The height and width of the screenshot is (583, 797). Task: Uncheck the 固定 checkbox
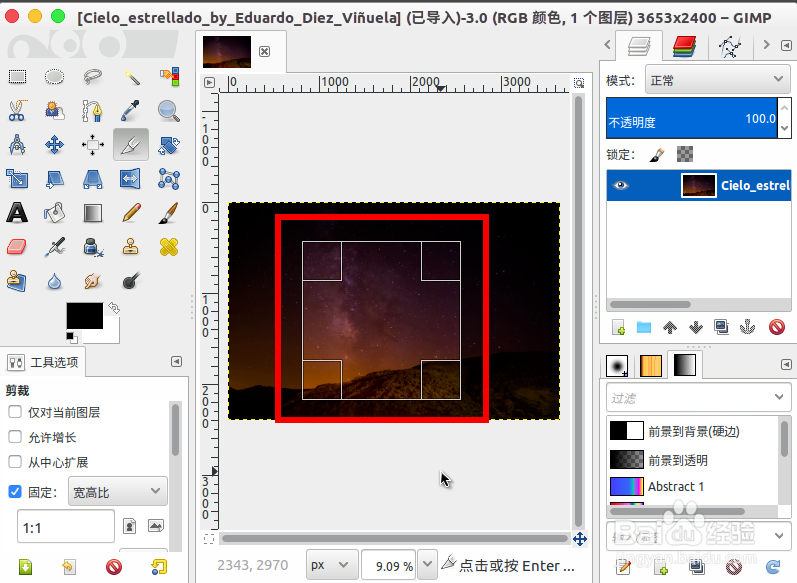point(15,492)
